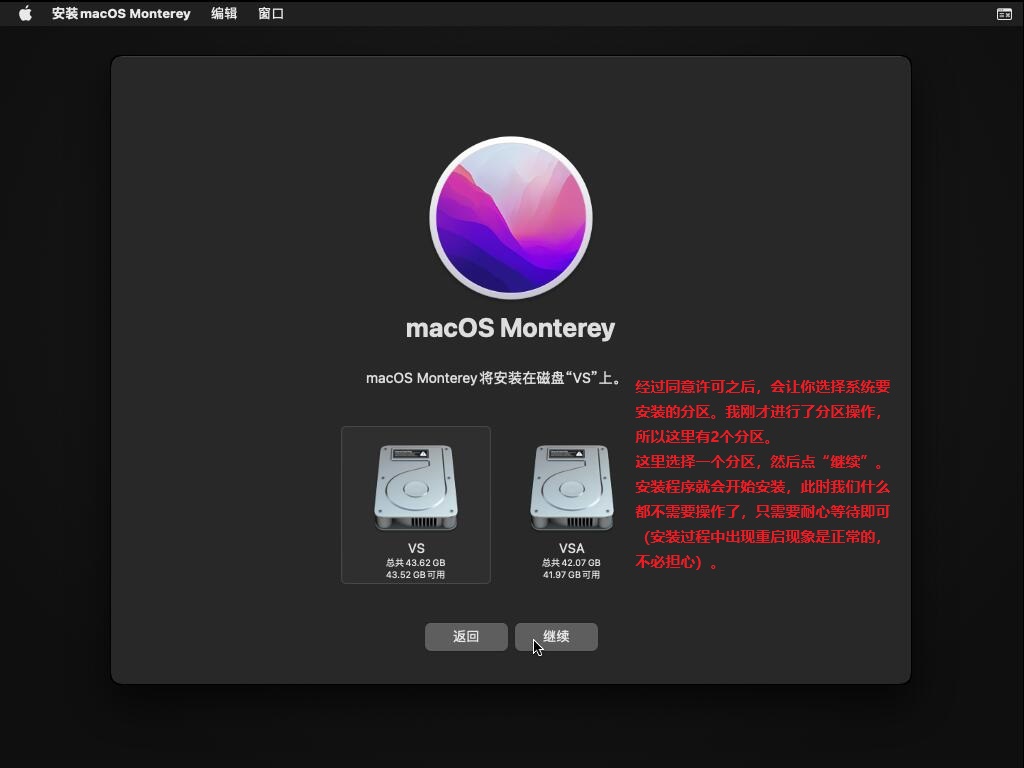
Task: Select the VS disk drive icon
Action: tap(415, 490)
